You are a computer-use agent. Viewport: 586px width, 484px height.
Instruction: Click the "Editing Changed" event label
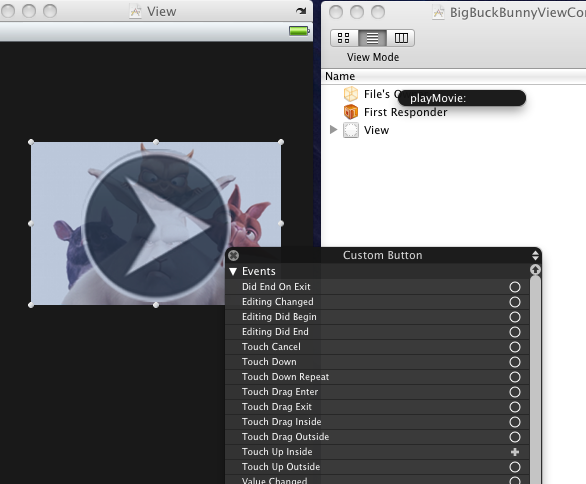coord(278,302)
